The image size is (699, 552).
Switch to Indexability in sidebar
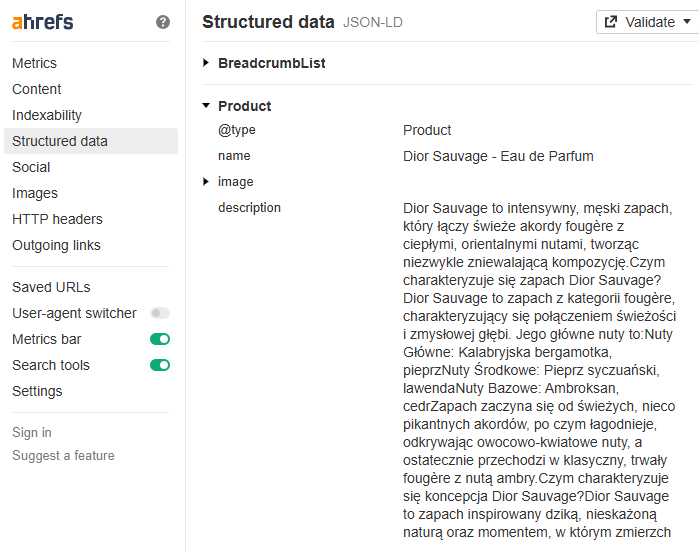[x=47, y=115]
